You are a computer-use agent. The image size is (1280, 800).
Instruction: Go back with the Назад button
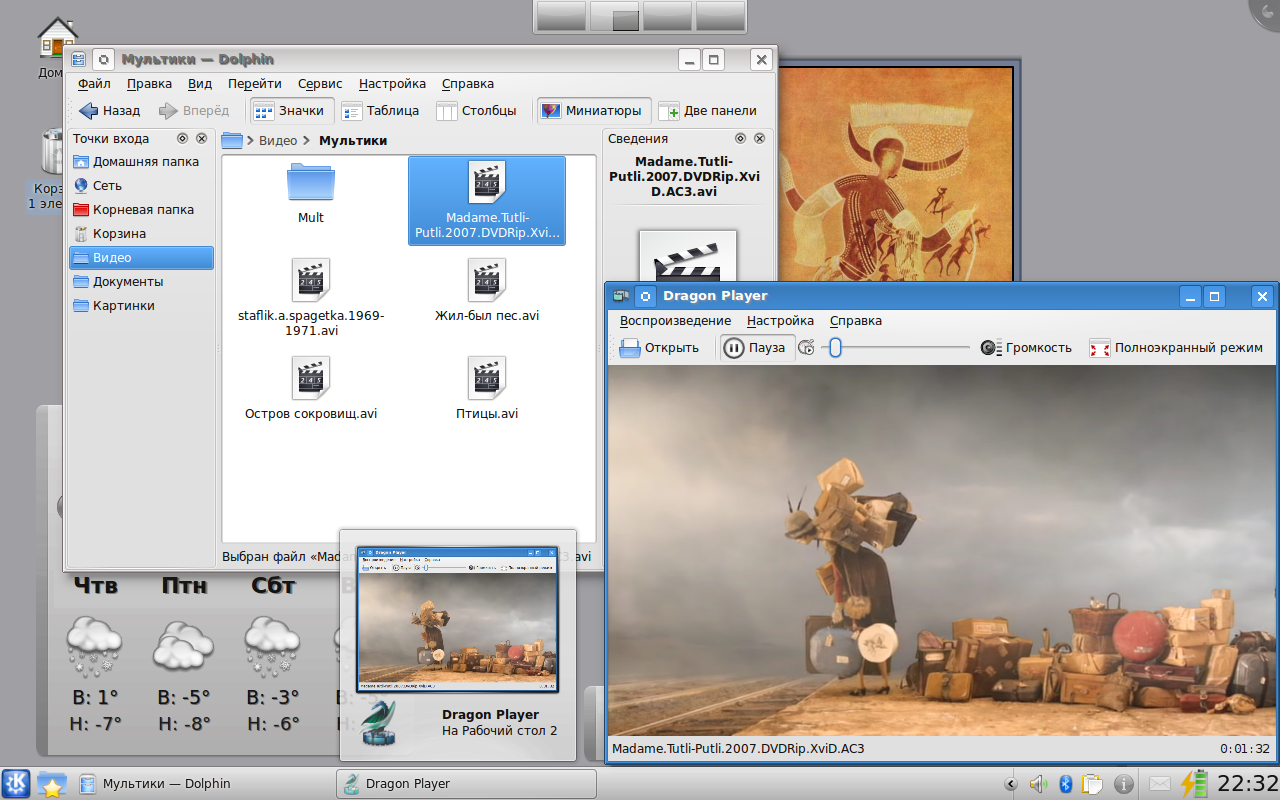110,111
